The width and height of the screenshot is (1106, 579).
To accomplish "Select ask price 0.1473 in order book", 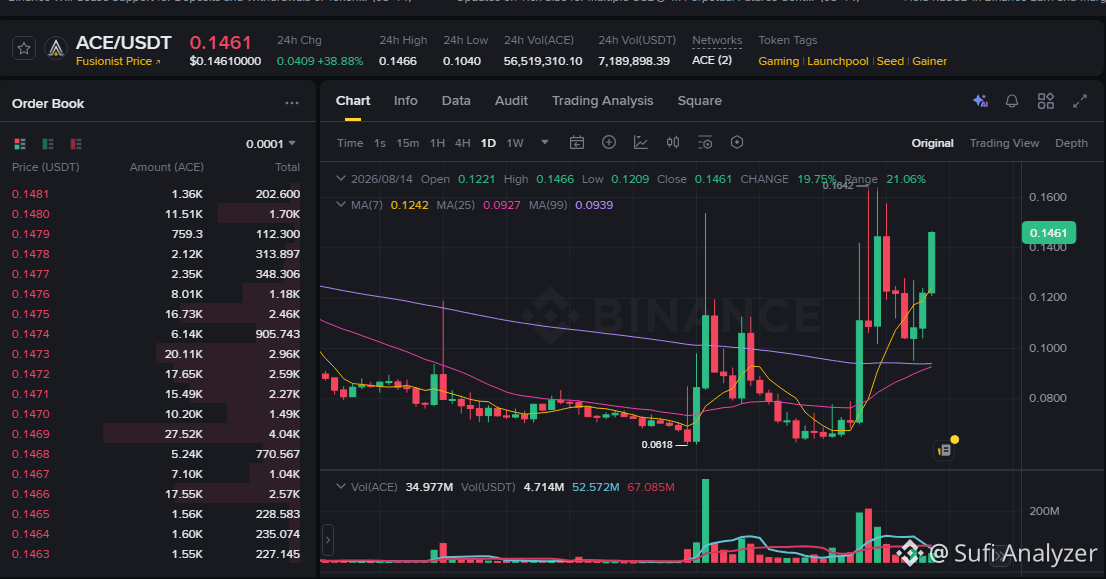I will click(30, 354).
